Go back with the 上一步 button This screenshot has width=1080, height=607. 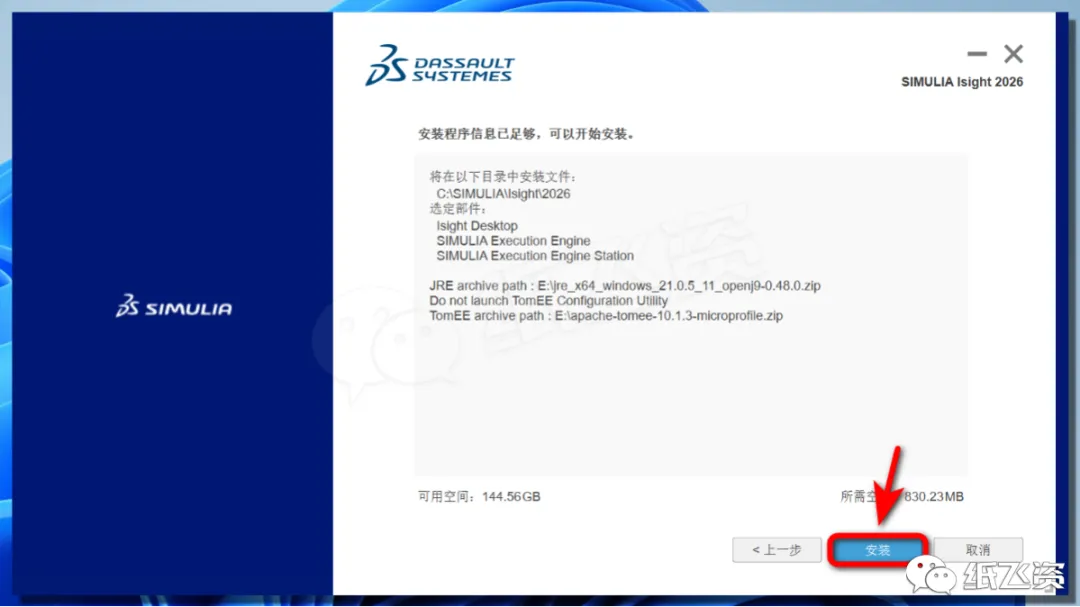(x=777, y=550)
